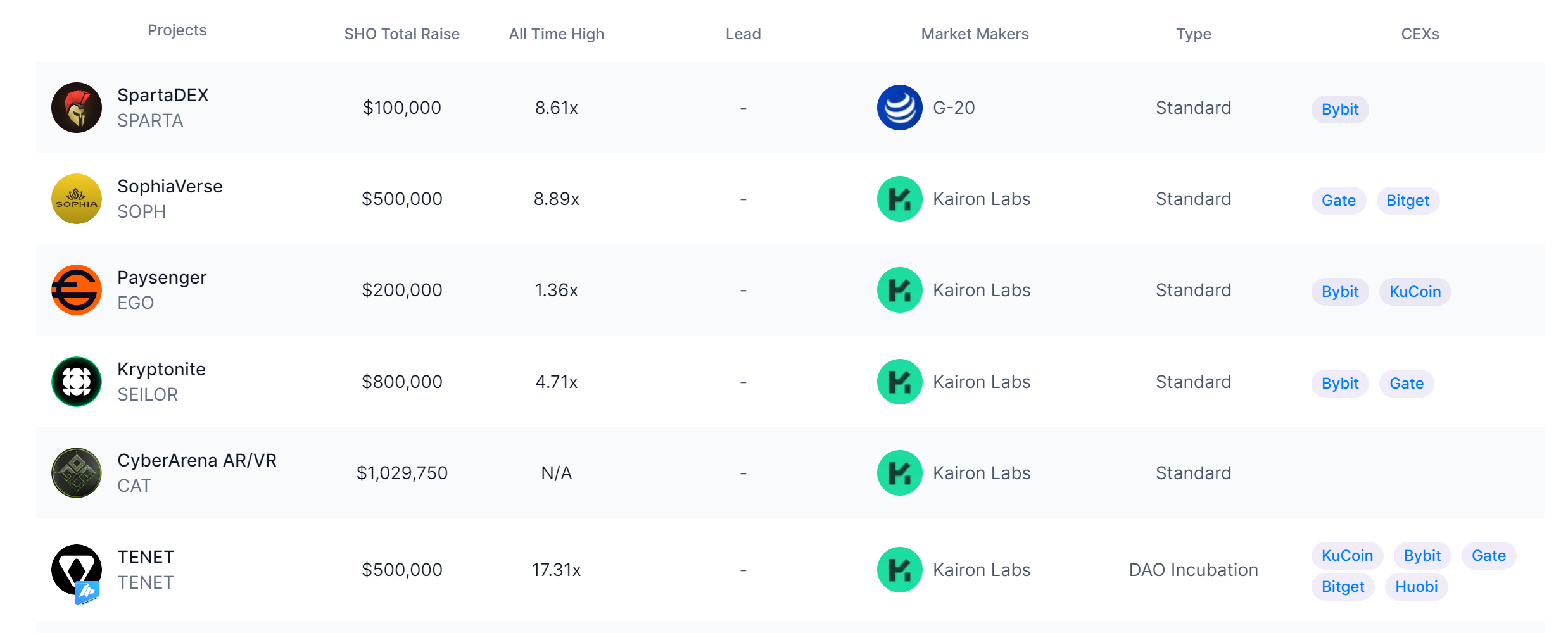Click the Gate tag in Kryptonite row

pos(1406,384)
